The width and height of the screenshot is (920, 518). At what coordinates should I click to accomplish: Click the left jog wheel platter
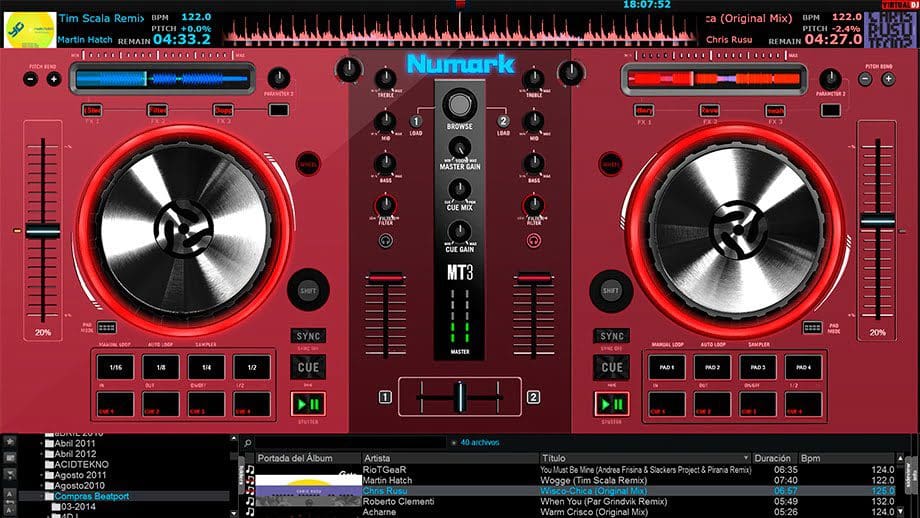184,229
